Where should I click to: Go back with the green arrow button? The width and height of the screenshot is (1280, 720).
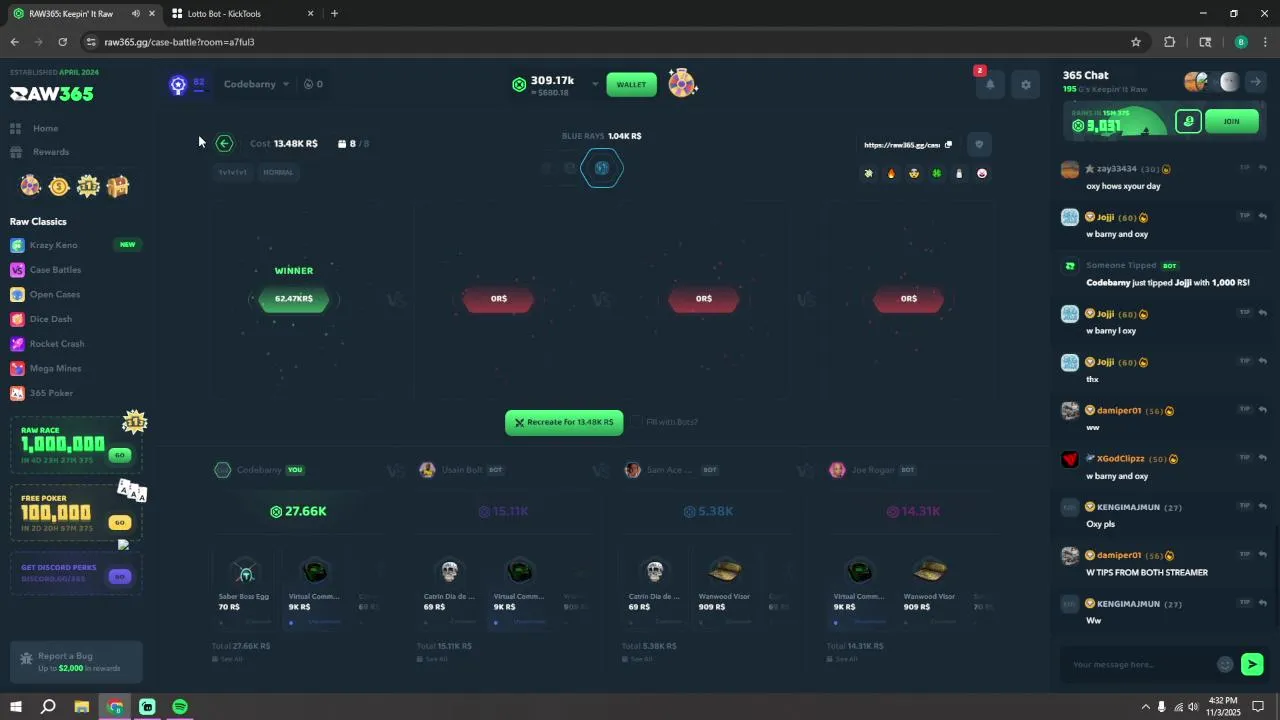tap(224, 144)
